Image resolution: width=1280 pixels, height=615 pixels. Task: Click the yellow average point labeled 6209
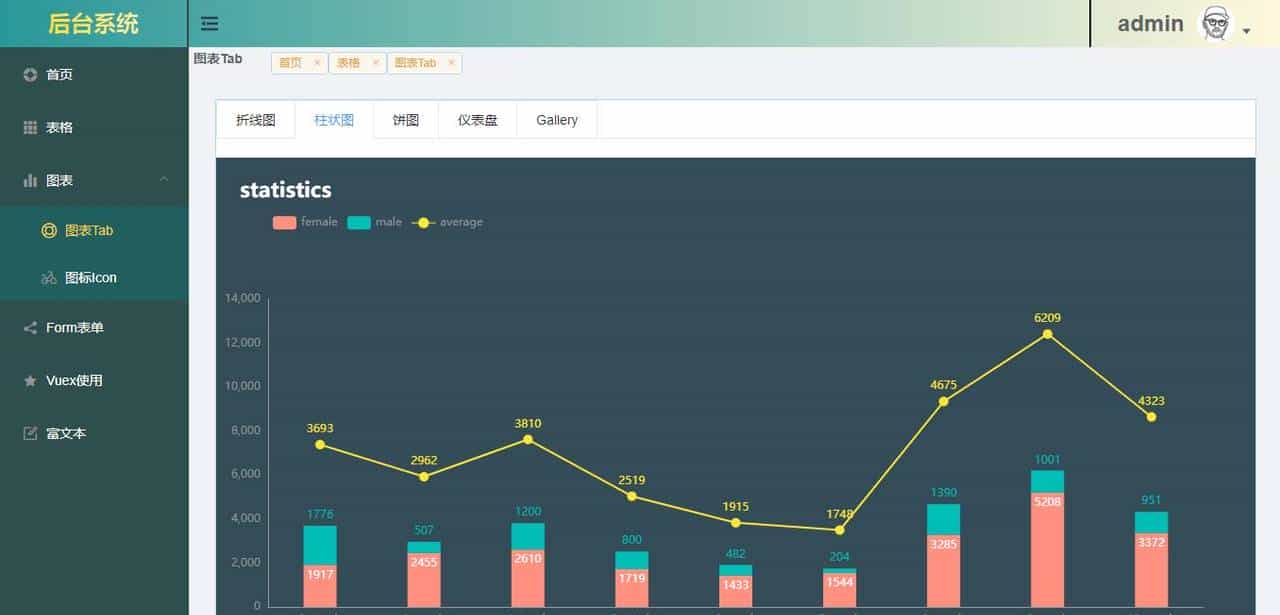(1047, 336)
